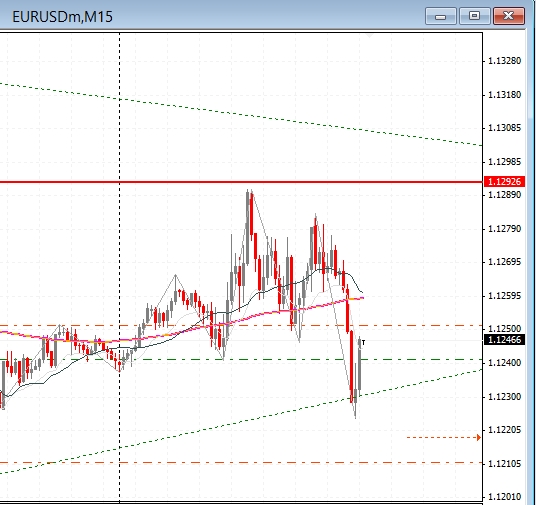The height and width of the screenshot is (505, 536).
Task: Restore the chart window using the middle title button
Action: [x=474, y=16]
